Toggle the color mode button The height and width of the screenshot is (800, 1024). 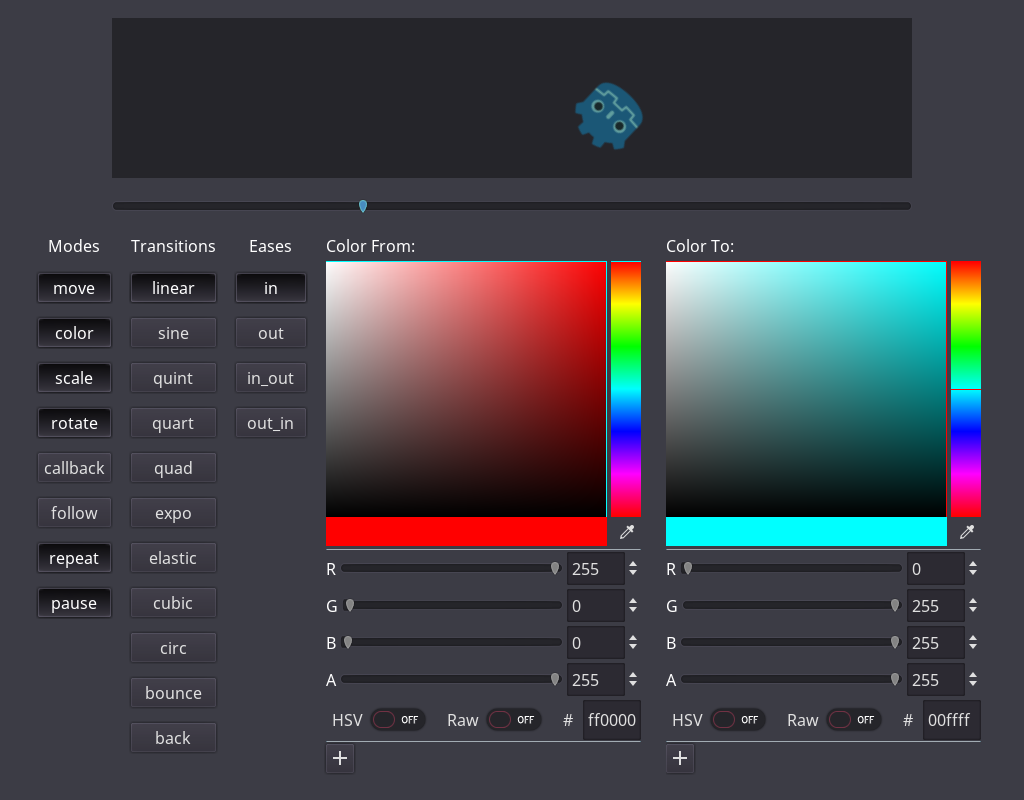[x=74, y=333]
